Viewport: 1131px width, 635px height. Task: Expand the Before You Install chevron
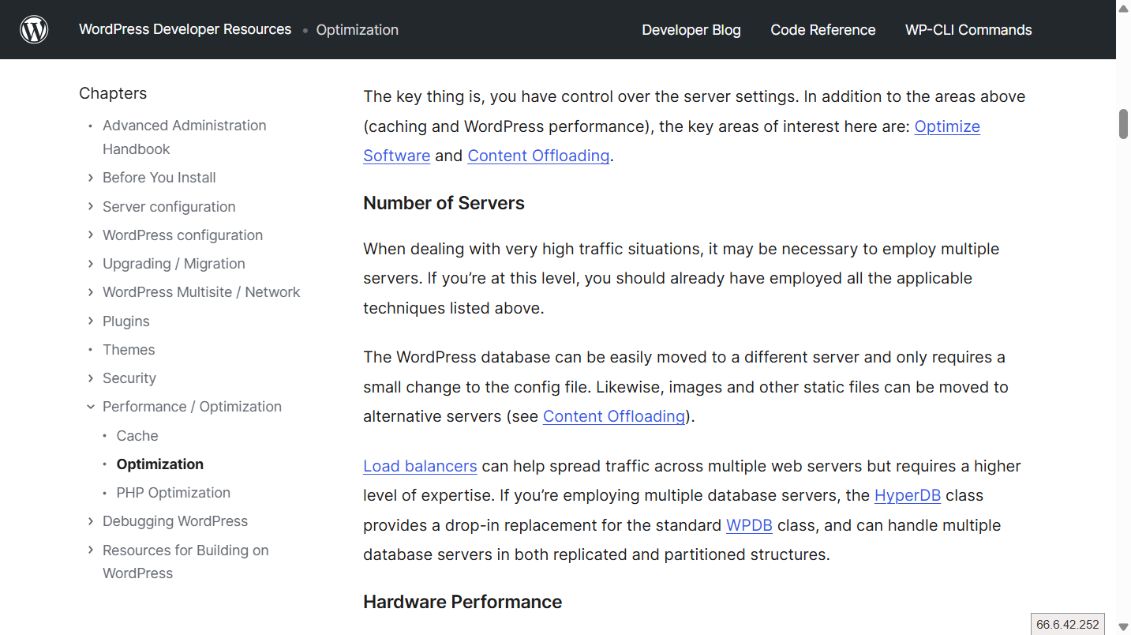click(x=90, y=178)
